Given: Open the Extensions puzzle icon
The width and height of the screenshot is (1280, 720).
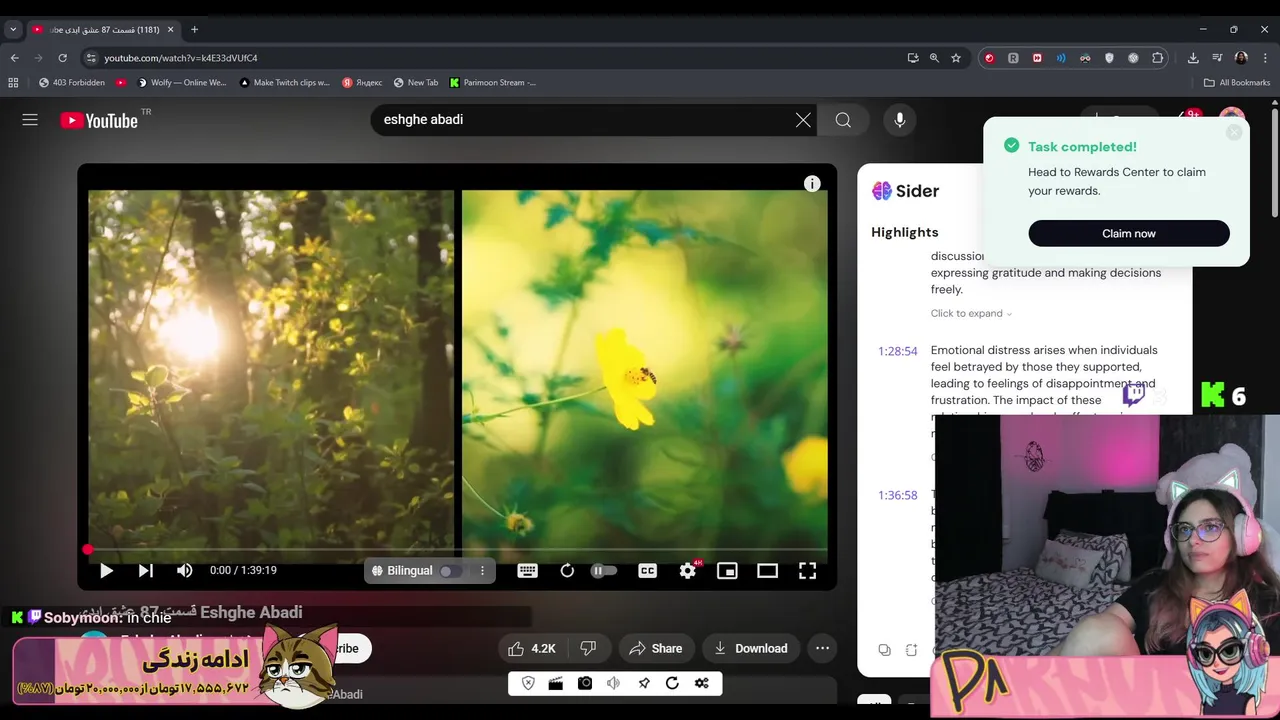Looking at the screenshot, I should click(1158, 58).
